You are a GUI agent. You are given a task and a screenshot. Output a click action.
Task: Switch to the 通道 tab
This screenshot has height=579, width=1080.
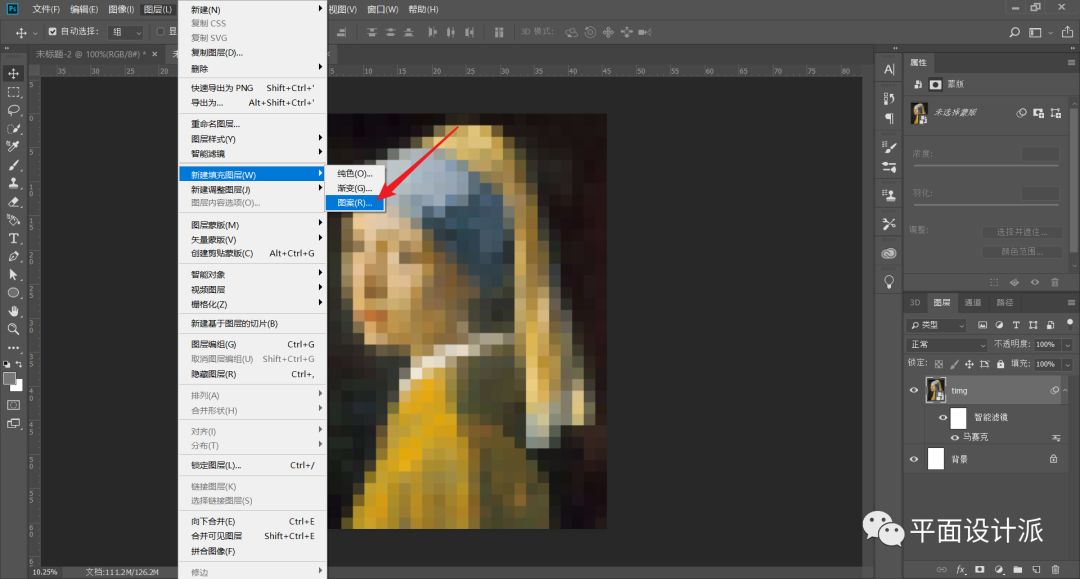(972, 302)
